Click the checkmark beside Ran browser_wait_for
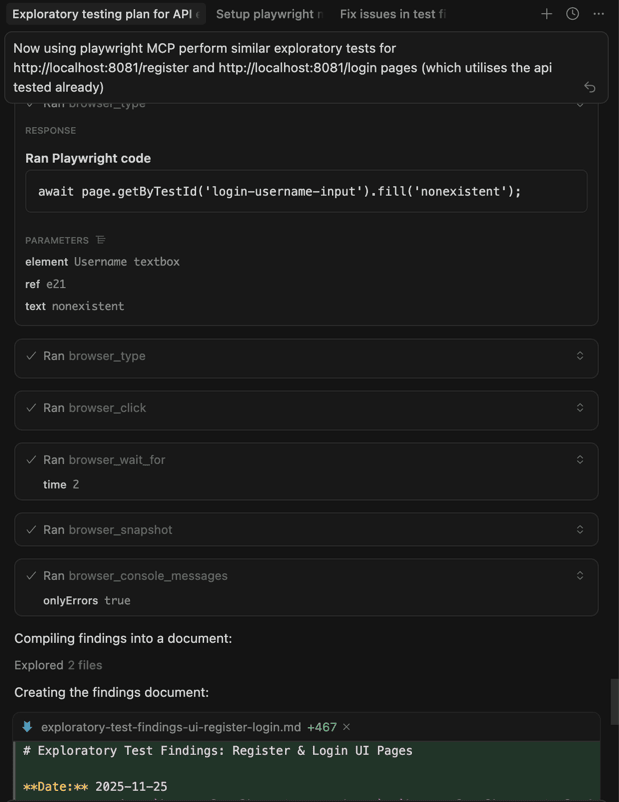The height and width of the screenshot is (802, 619). point(29,459)
